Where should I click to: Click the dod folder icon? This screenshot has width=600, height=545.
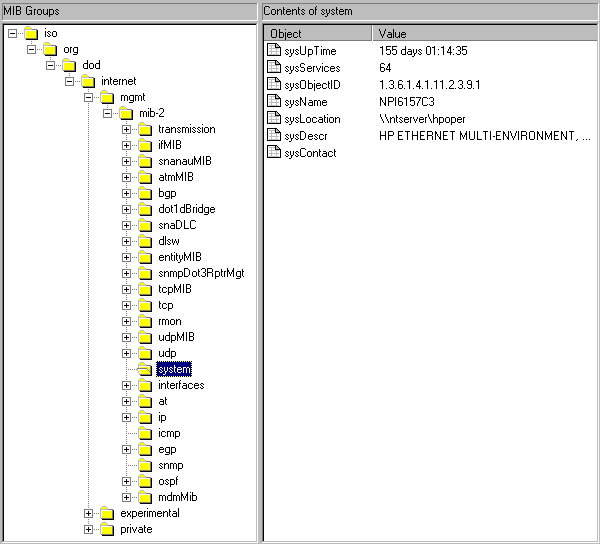click(x=69, y=65)
